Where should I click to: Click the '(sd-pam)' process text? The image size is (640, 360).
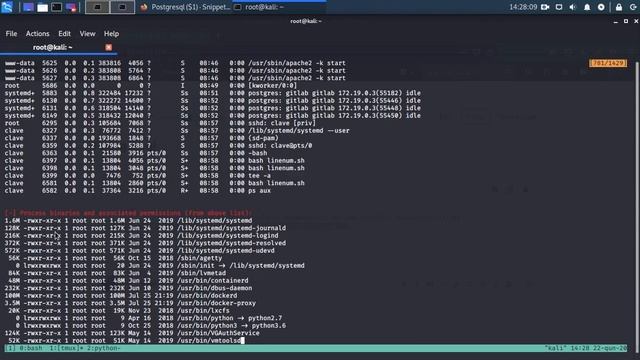tap(263, 138)
